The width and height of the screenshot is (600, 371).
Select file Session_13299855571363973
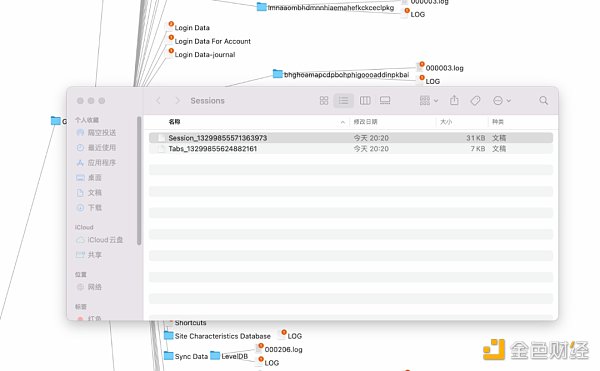(351, 138)
